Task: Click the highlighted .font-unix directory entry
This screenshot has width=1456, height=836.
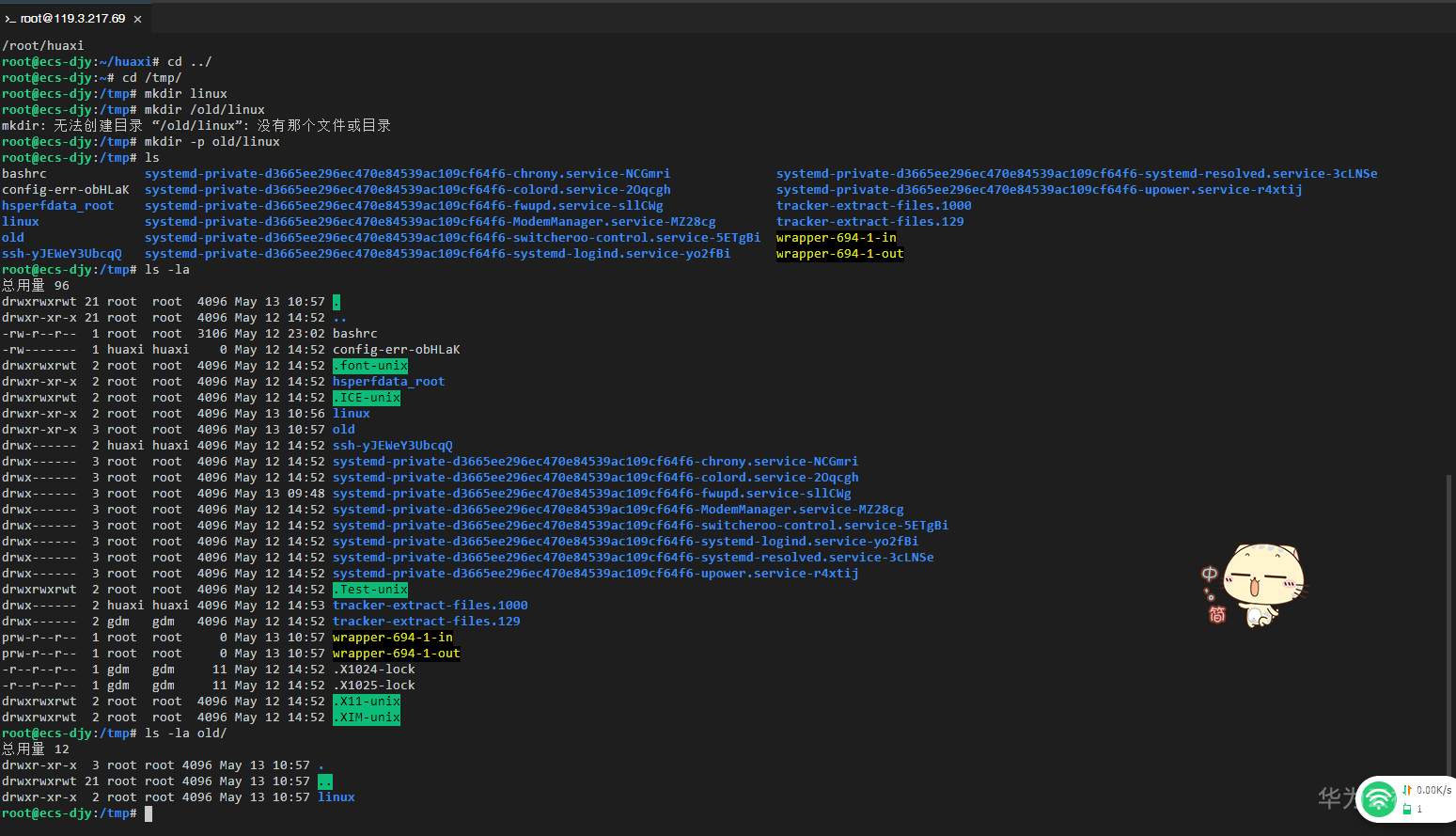Action: (x=370, y=366)
